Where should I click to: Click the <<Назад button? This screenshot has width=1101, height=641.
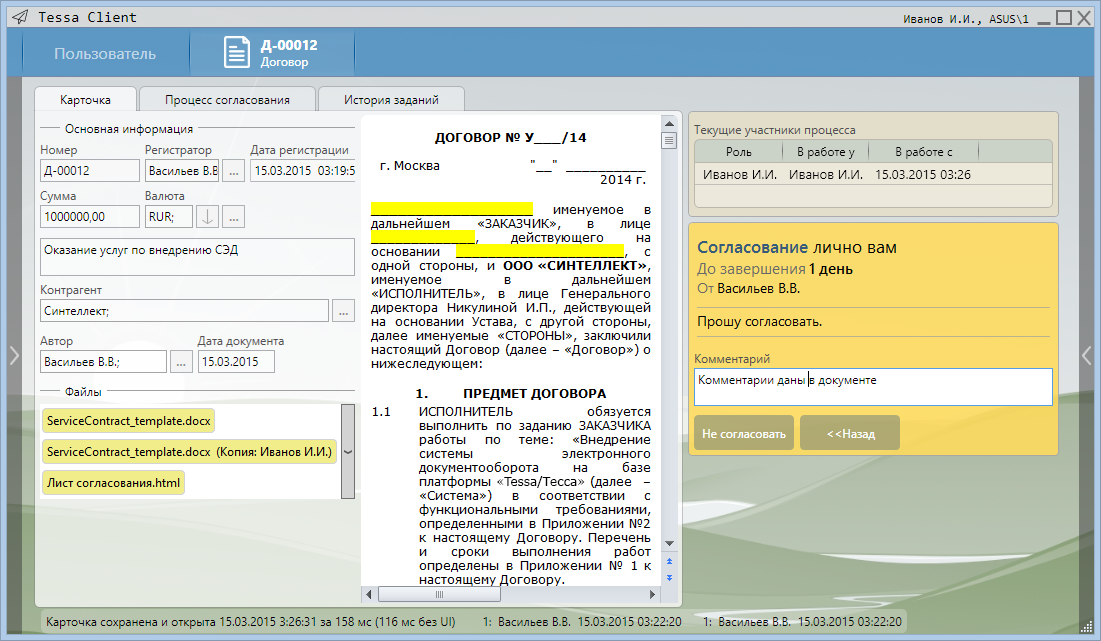850,433
